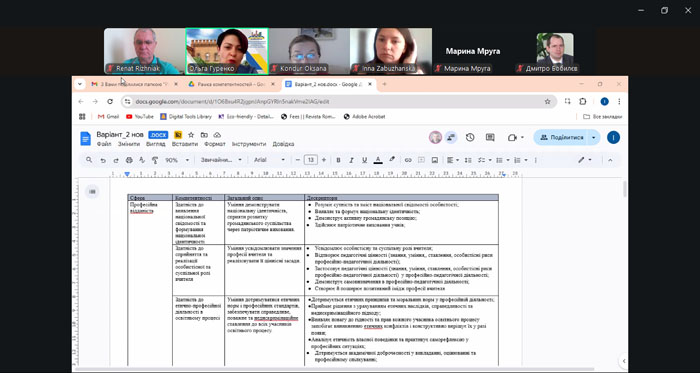
Task: Click the font size field showing 13
Action: (311, 160)
